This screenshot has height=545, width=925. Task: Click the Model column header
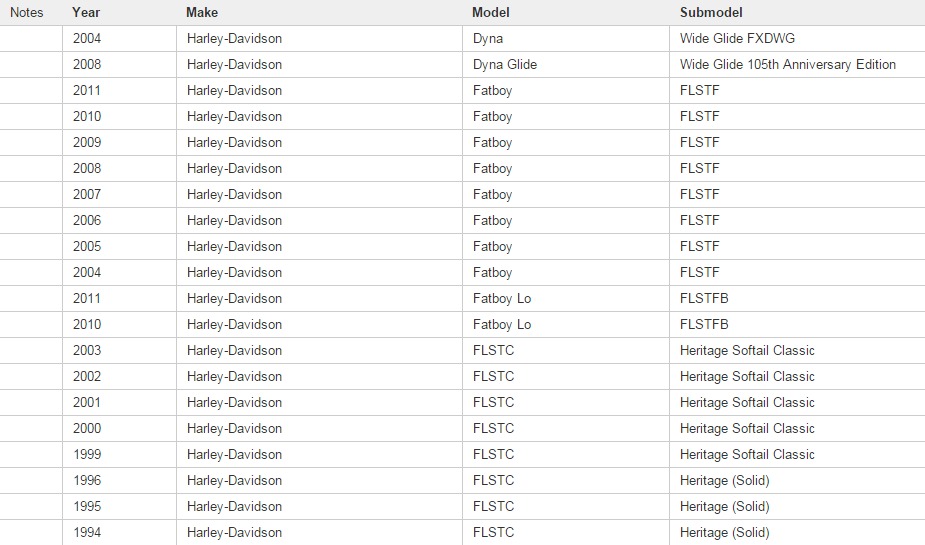491,13
